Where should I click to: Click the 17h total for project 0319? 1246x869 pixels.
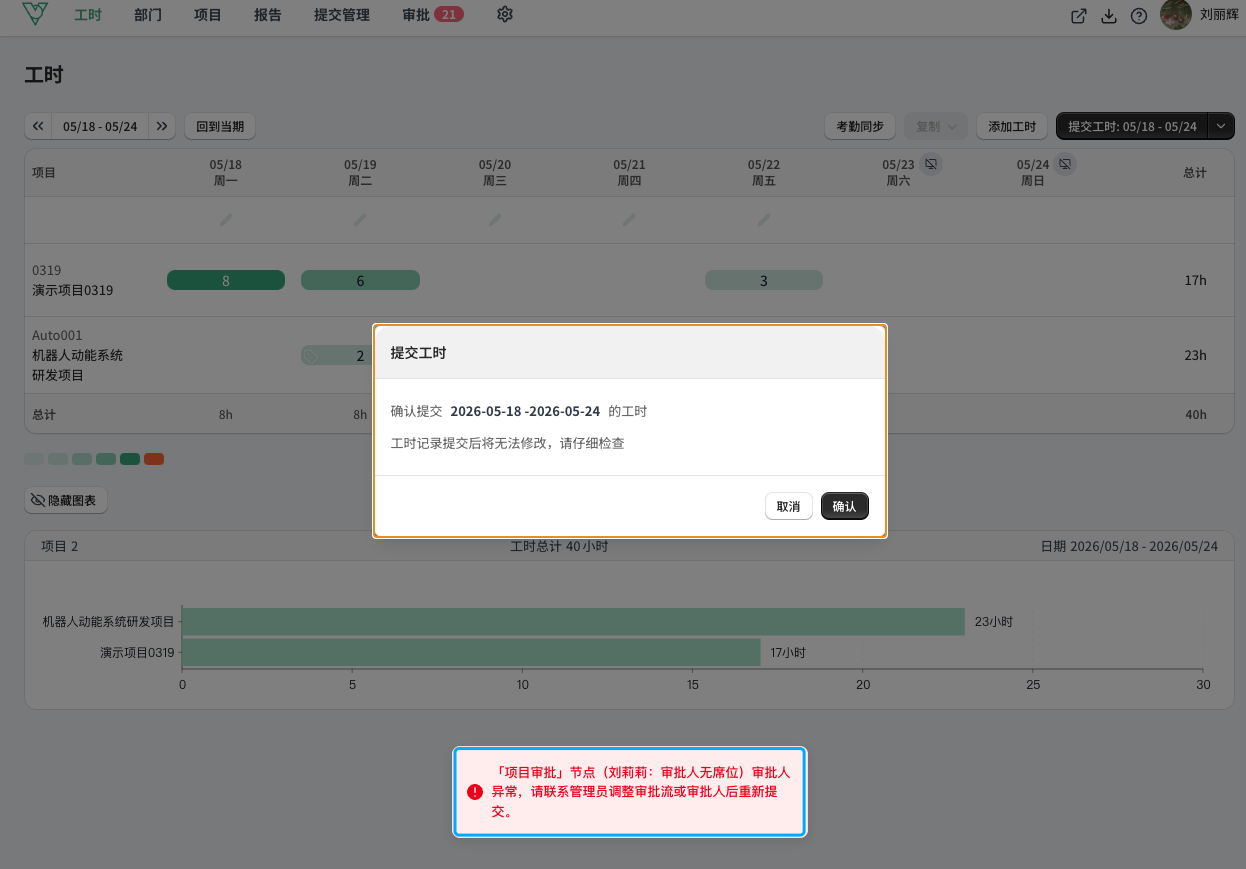1195,280
